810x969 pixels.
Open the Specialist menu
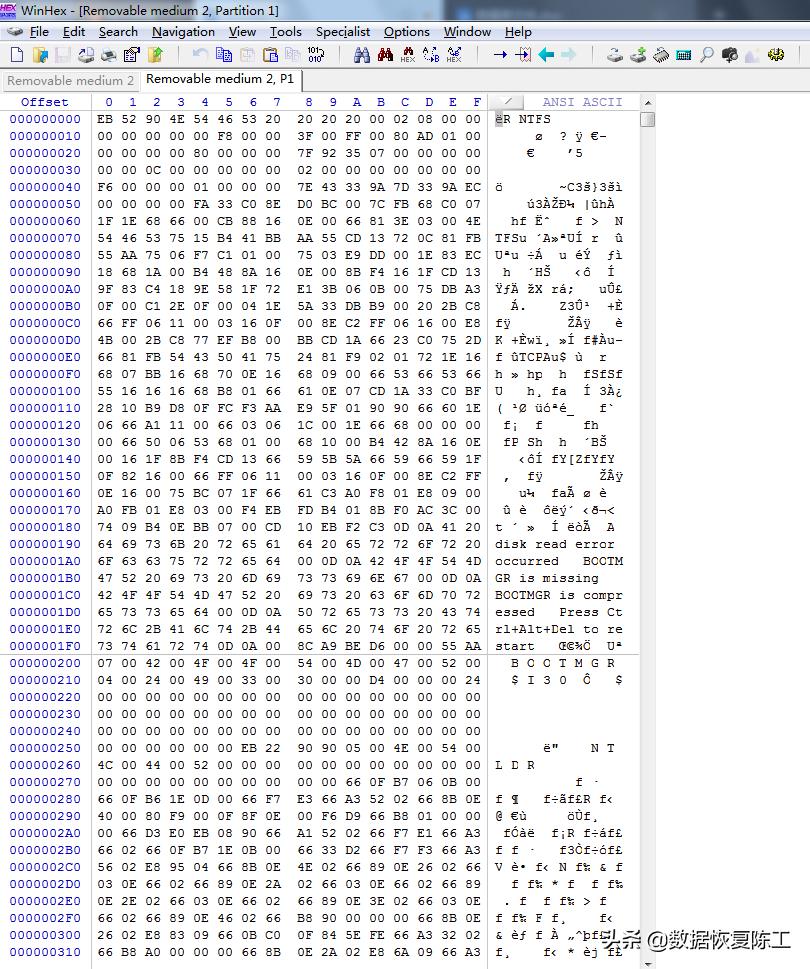[x=343, y=32]
